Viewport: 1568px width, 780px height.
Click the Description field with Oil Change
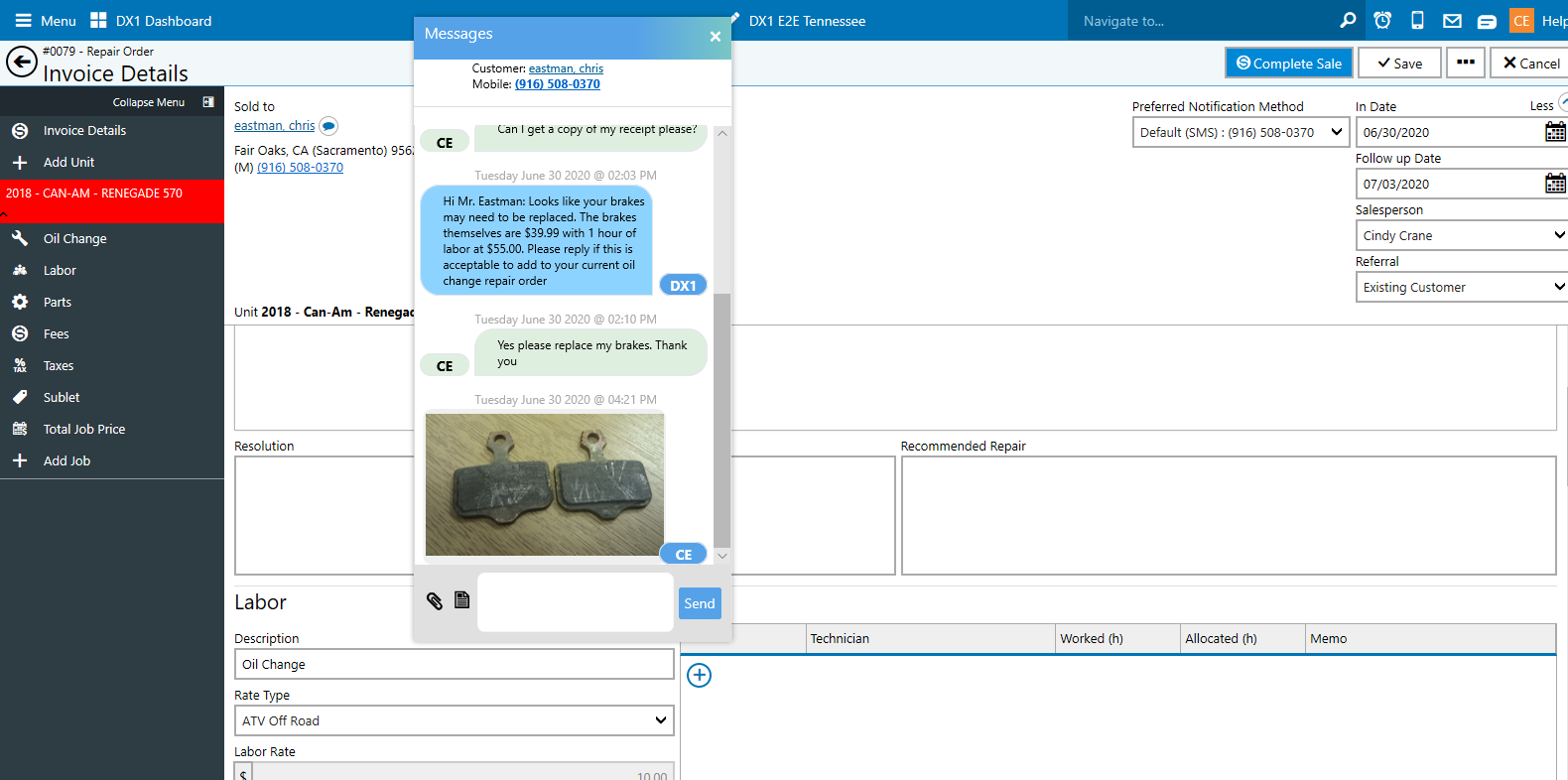[x=455, y=664]
